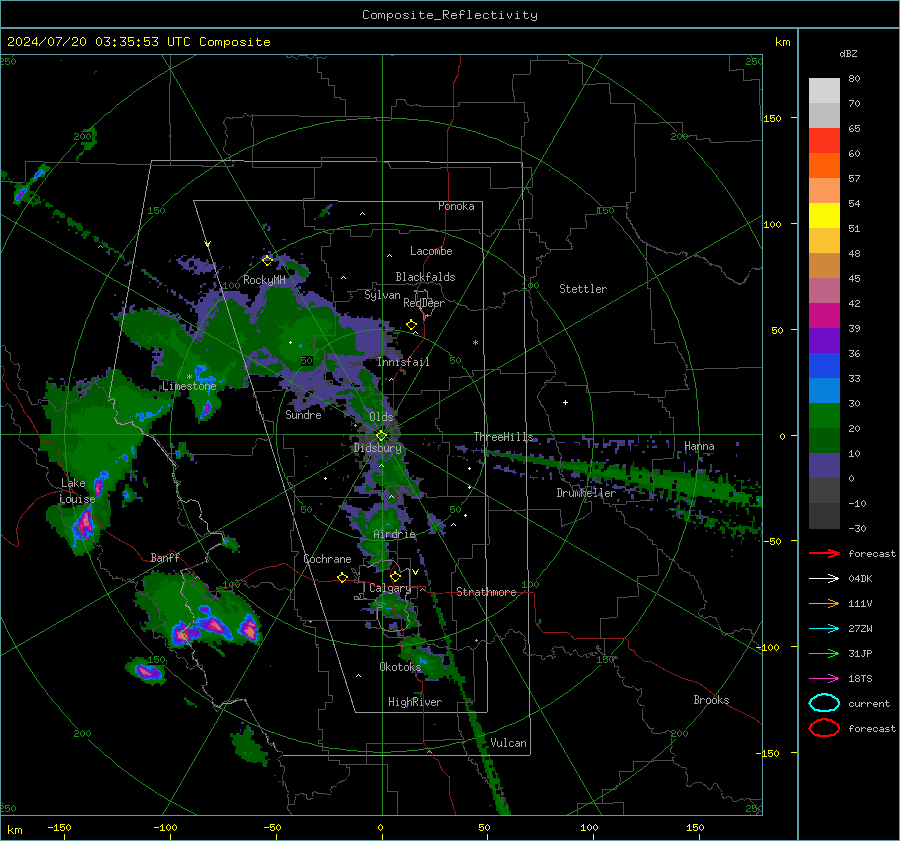
Task: Click the Sundre city label
Action: [303, 414]
